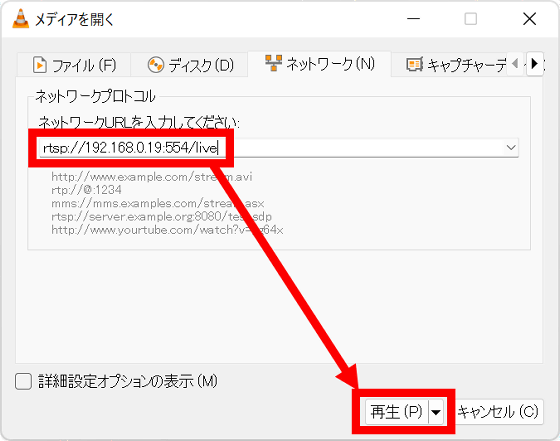Click the キャンセル (C) button
Screen dimensions: 560x441
(x=498, y=412)
